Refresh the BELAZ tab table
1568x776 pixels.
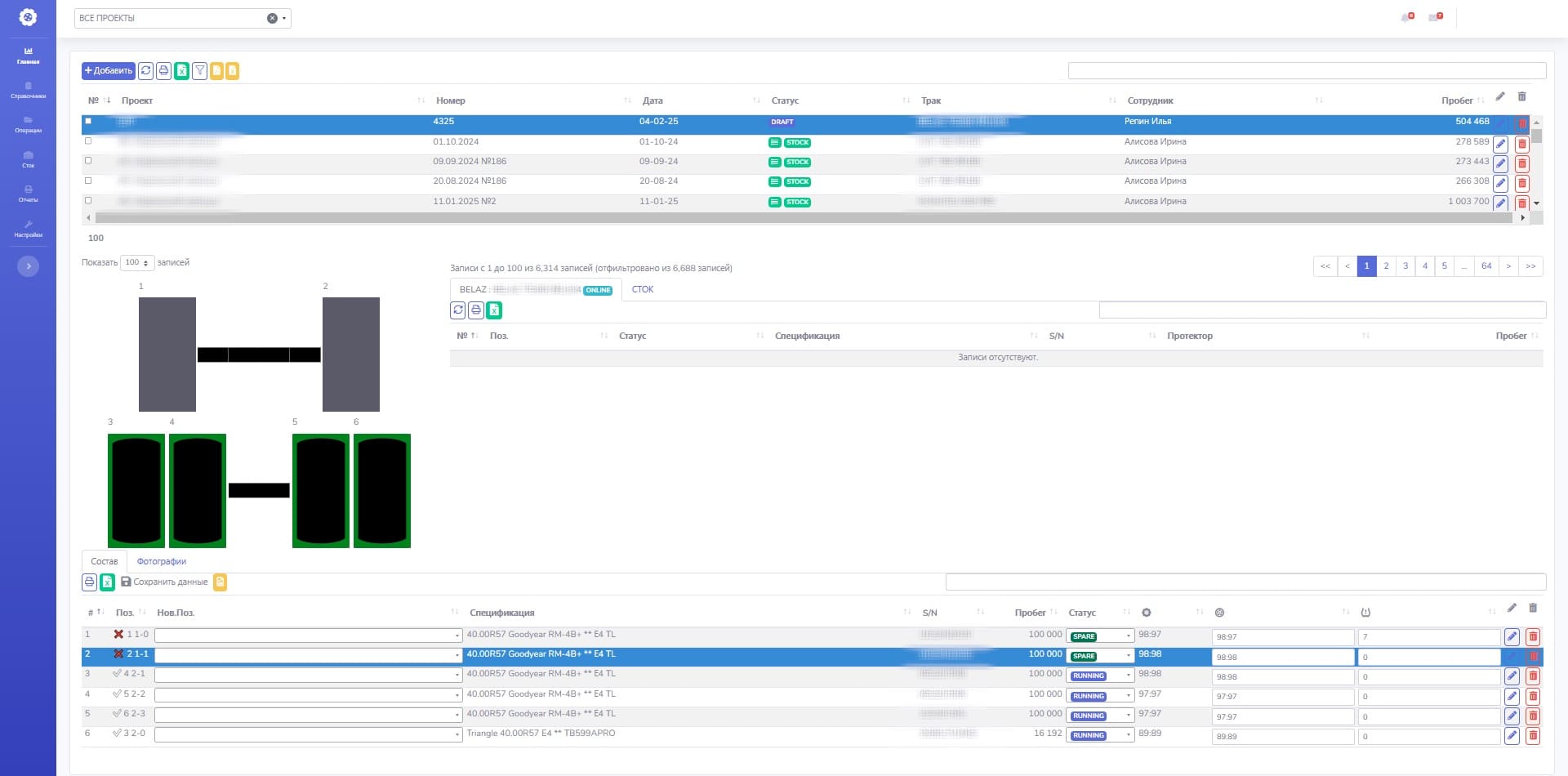coord(458,310)
